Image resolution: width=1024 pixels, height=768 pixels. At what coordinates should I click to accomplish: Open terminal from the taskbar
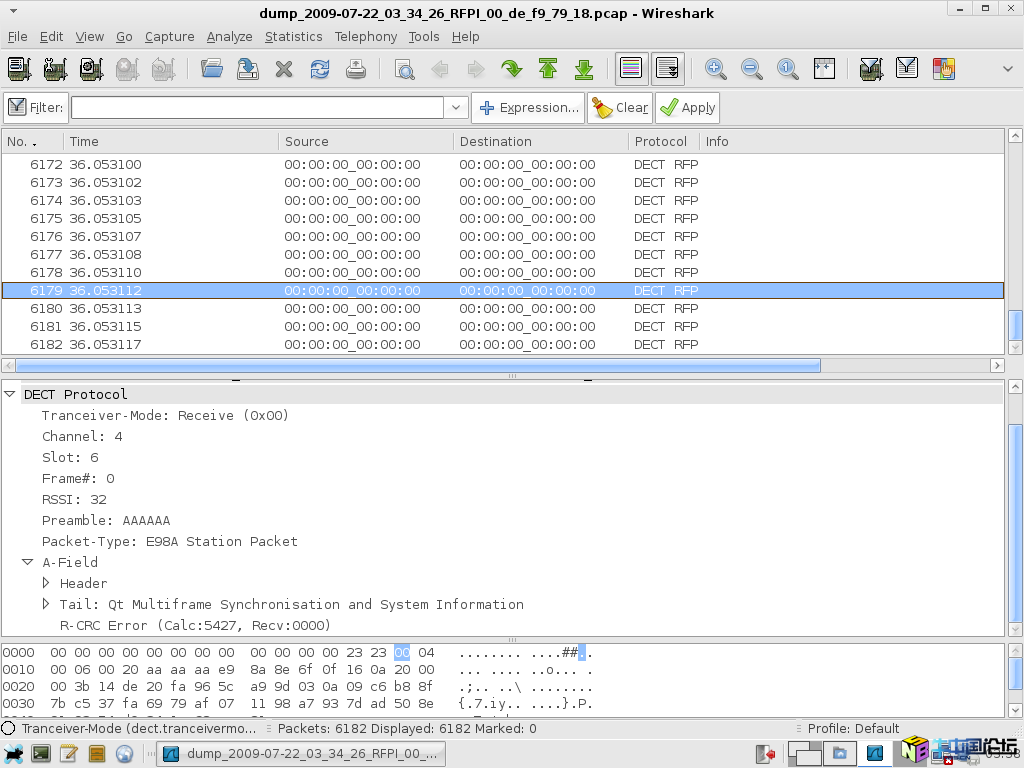click(x=41, y=753)
